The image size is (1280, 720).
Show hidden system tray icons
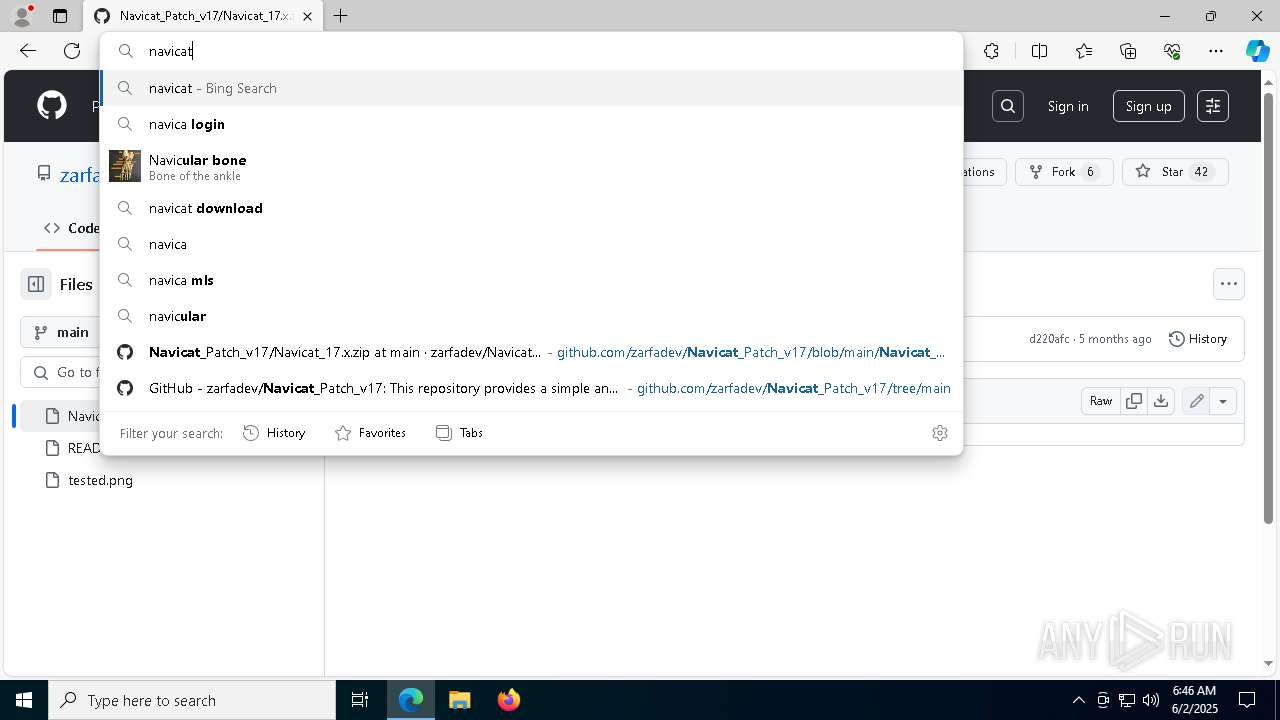coord(1078,700)
